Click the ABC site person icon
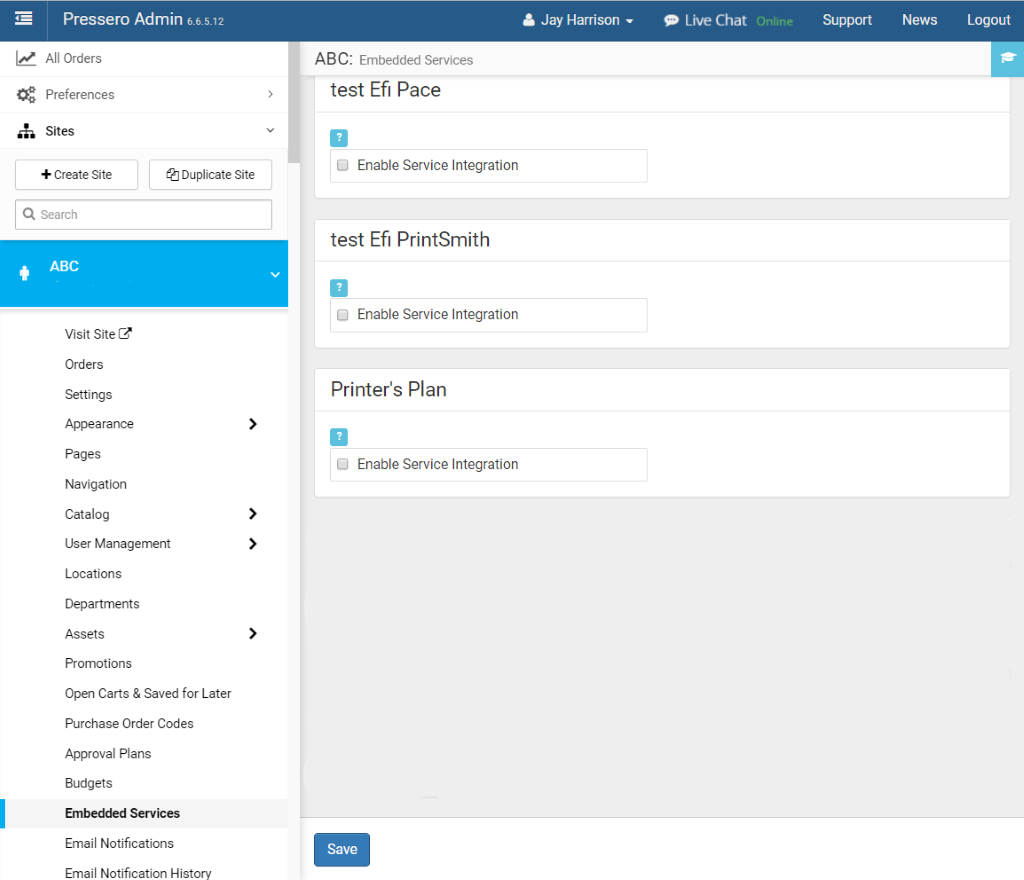The image size is (1024, 880). [25, 273]
